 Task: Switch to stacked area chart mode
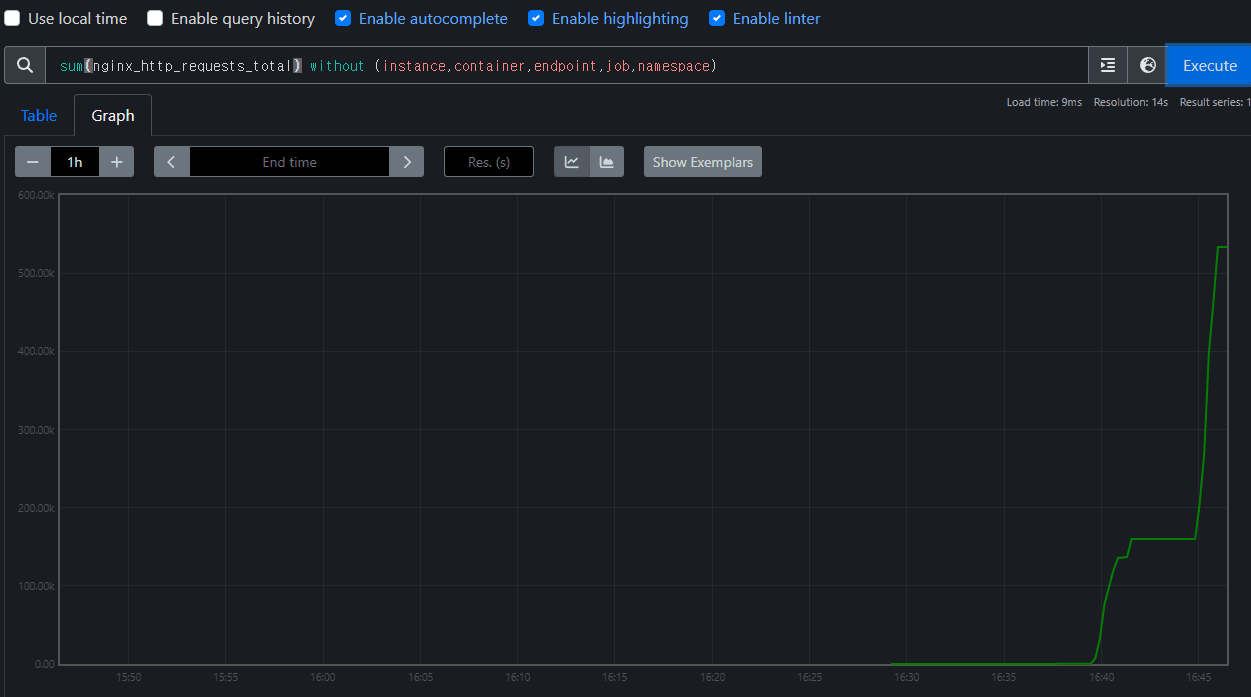pyautogui.click(x=607, y=162)
